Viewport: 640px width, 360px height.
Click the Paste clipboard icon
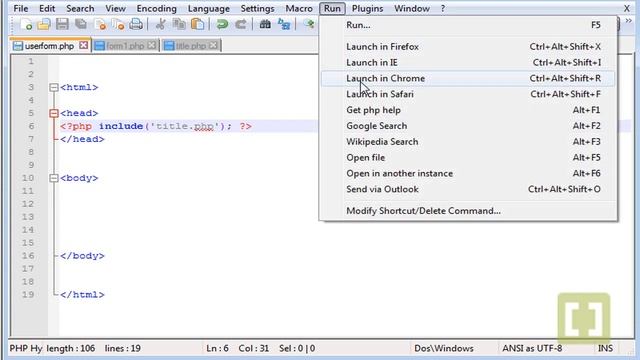pyautogui.click(x=198, y=24)
